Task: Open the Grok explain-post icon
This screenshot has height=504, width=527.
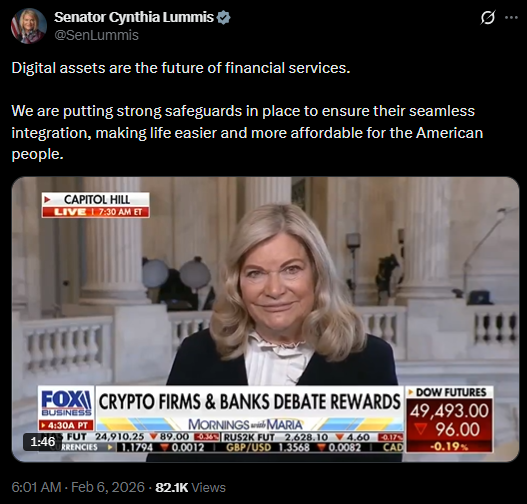Action: (x=487, y=17)
